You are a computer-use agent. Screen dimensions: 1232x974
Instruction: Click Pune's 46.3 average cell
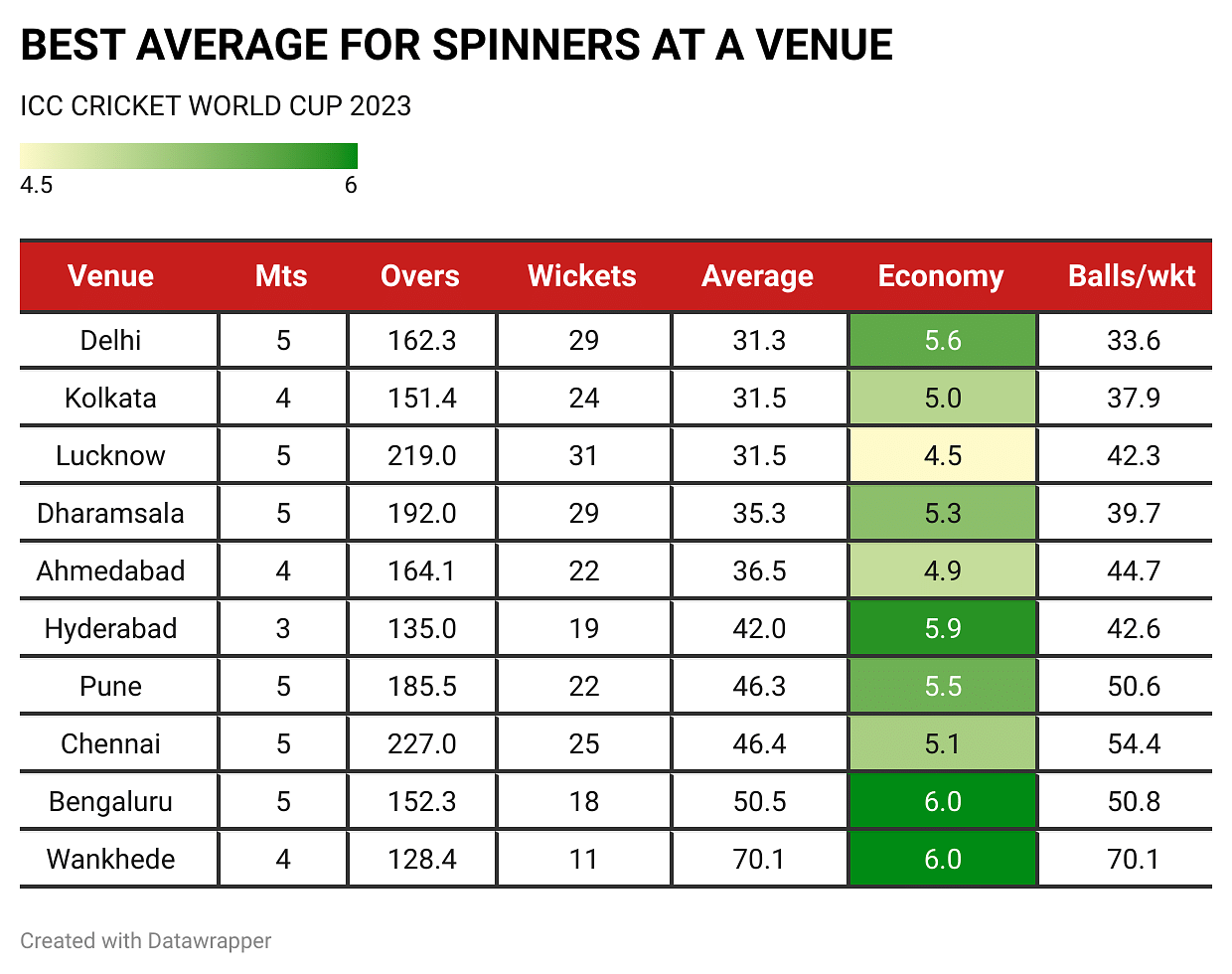coord(759,687)
